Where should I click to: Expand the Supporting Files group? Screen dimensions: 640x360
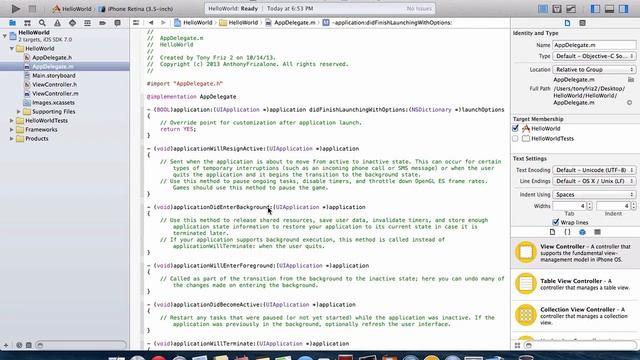[18, 111]
